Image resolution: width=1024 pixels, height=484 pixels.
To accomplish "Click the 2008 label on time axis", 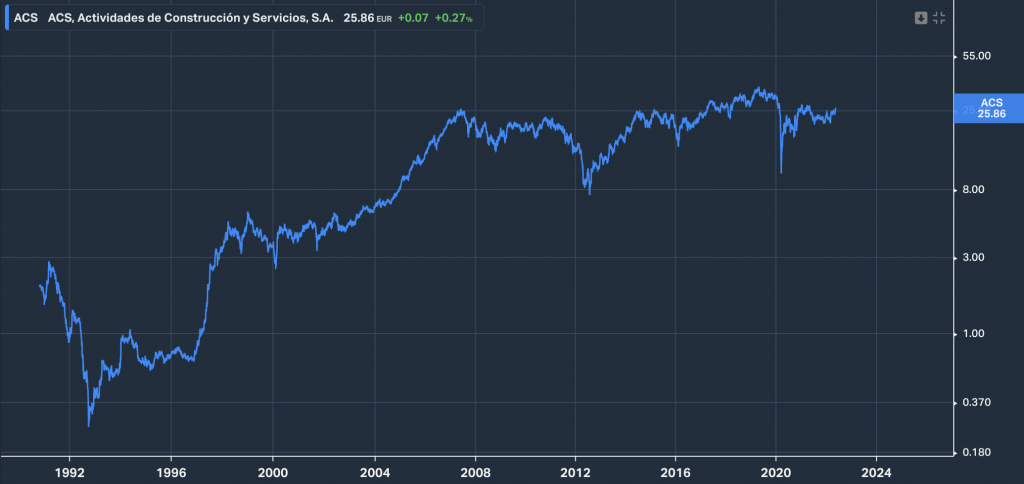I will [475, 471].
